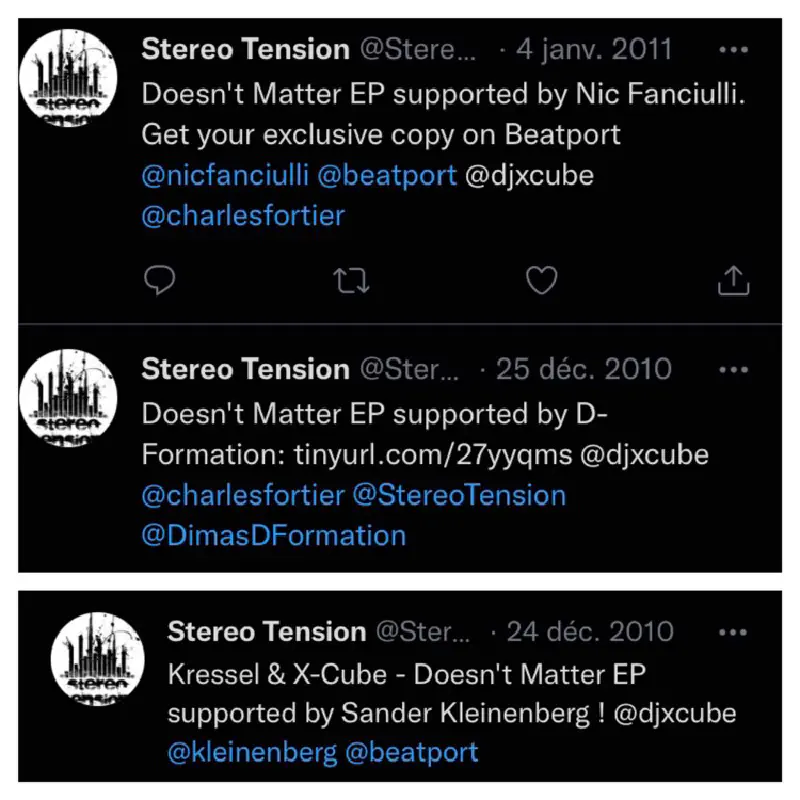Open the tinyurl.com/27yyqms link
The width and height of the screenshot is (800, 800).
point(433,455)
